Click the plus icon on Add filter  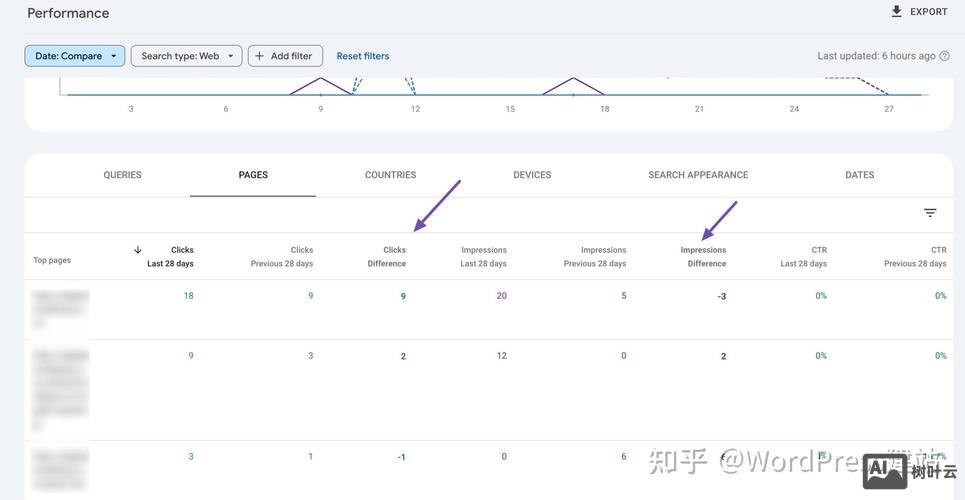260,56
